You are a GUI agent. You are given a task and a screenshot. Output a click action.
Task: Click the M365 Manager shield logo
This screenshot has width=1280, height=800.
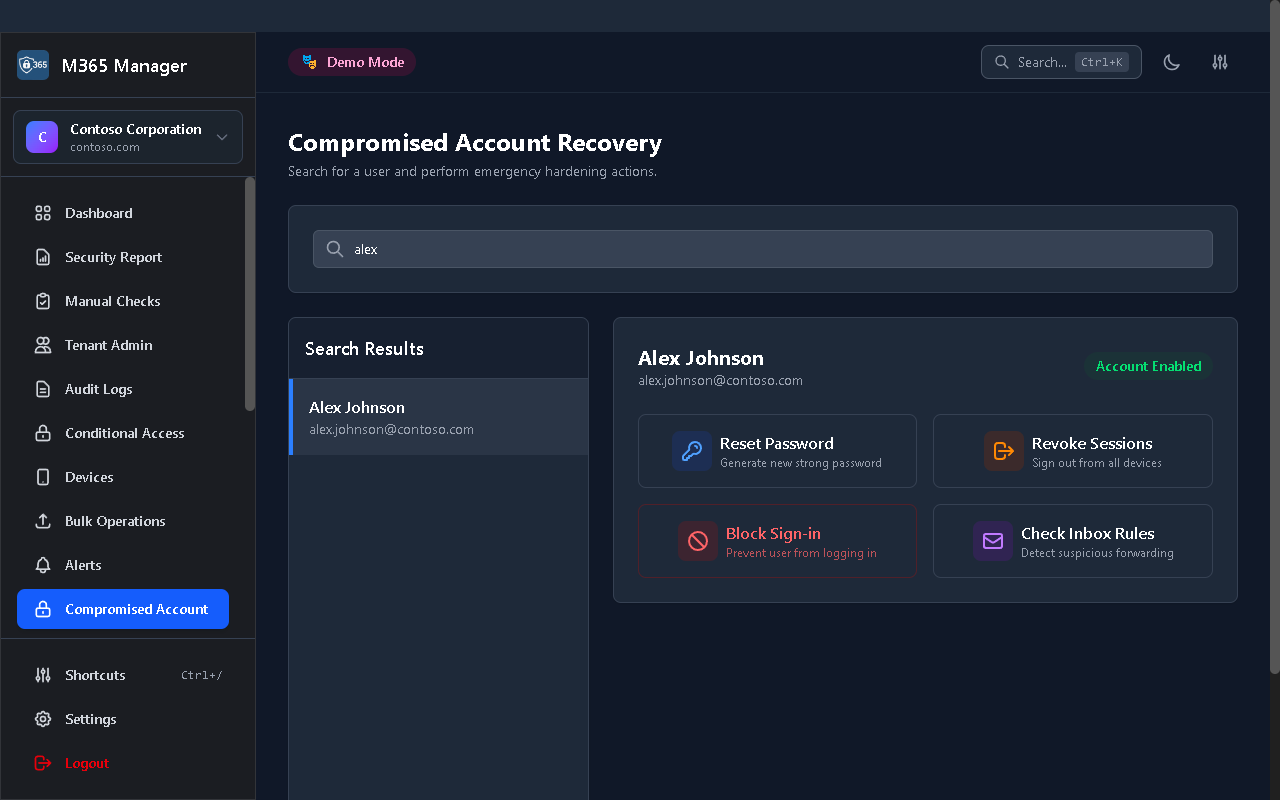pyautogui.click(x=32, y=64)
